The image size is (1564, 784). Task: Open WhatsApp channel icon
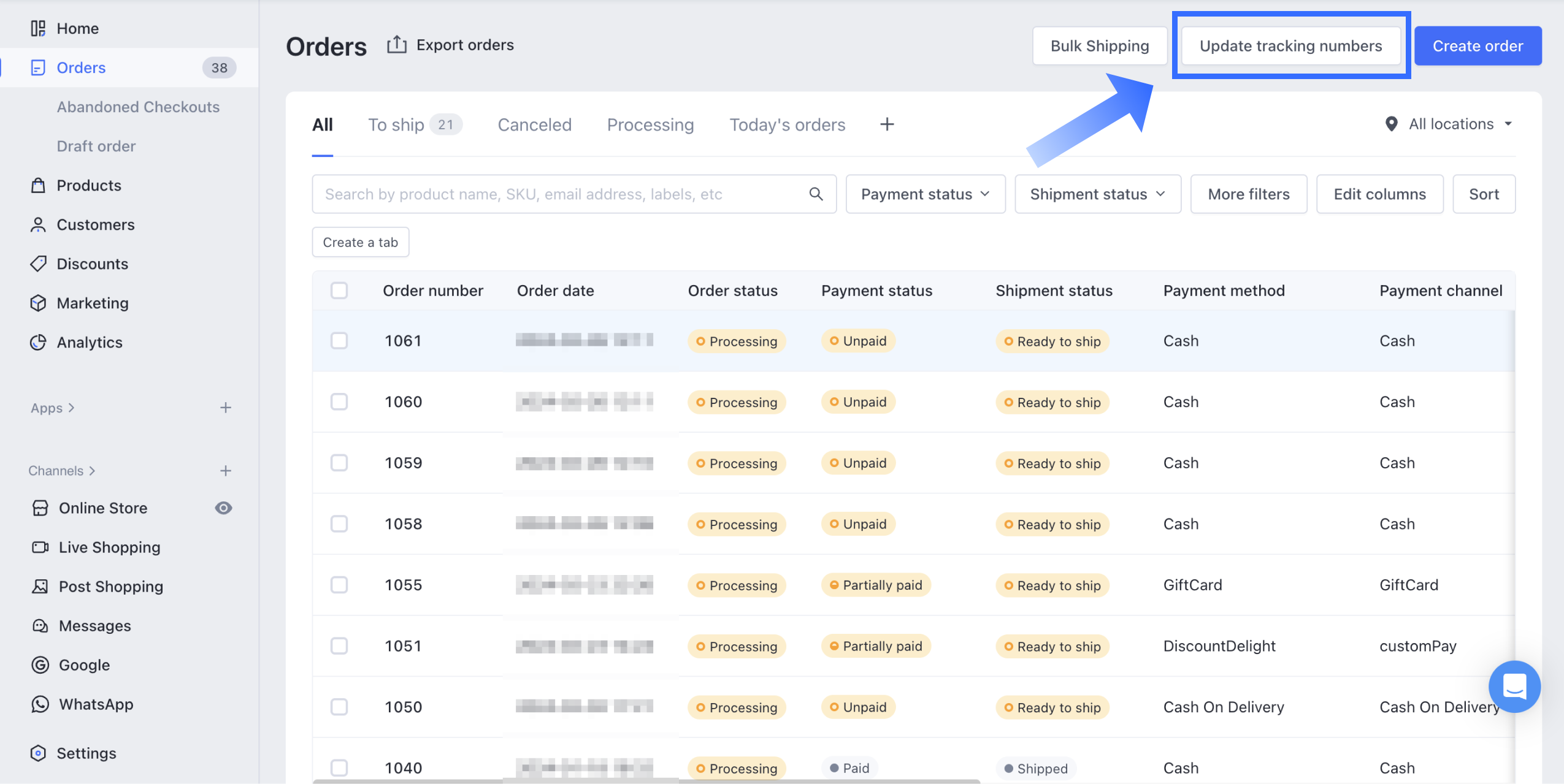click(40, 704)
